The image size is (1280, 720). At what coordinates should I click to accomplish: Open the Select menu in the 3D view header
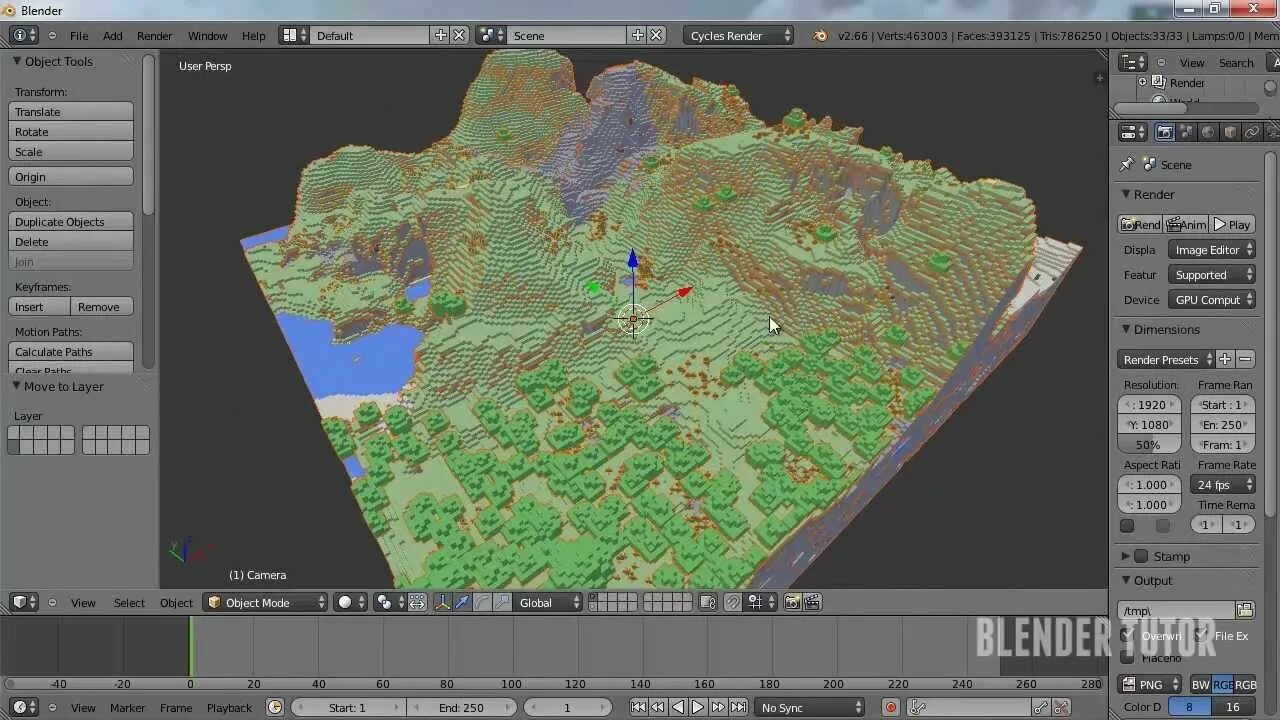129,602
